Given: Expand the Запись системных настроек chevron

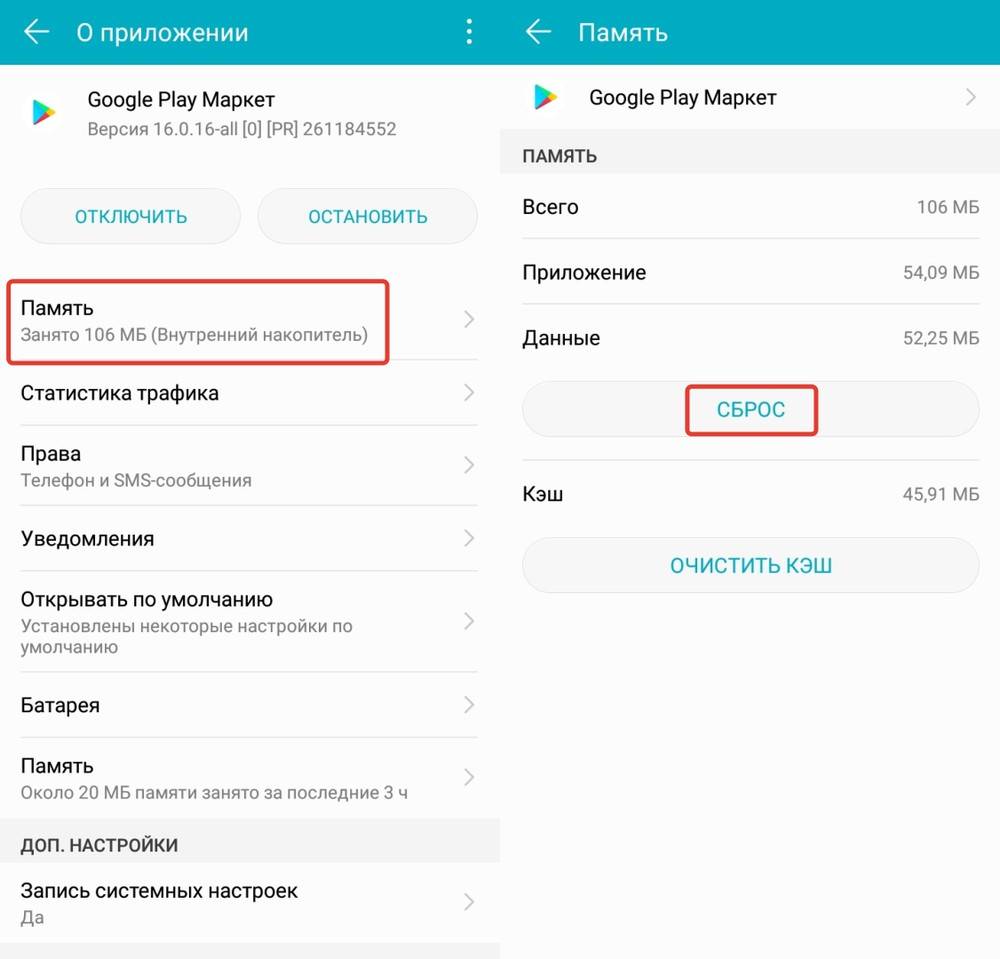Looking at the screenshot, I should click(x=468, y=902).
